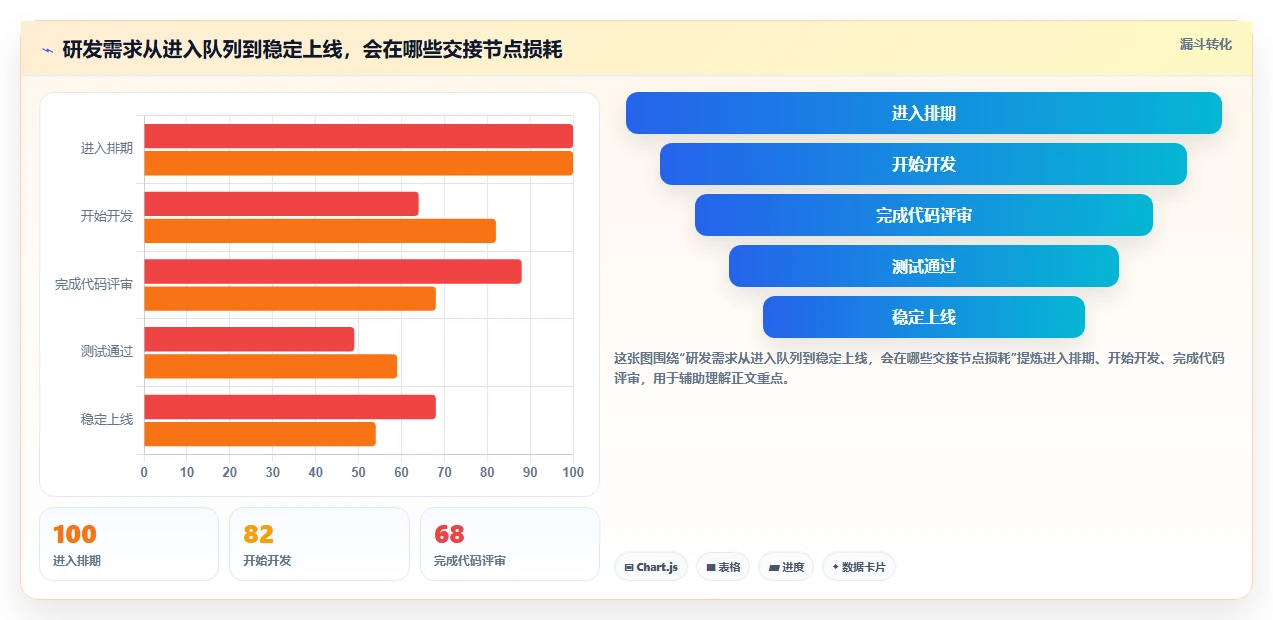Viewport: 1273px width, 620px height.
Task: Select the 开始开发 funnel stage
Action: [923, 164]
